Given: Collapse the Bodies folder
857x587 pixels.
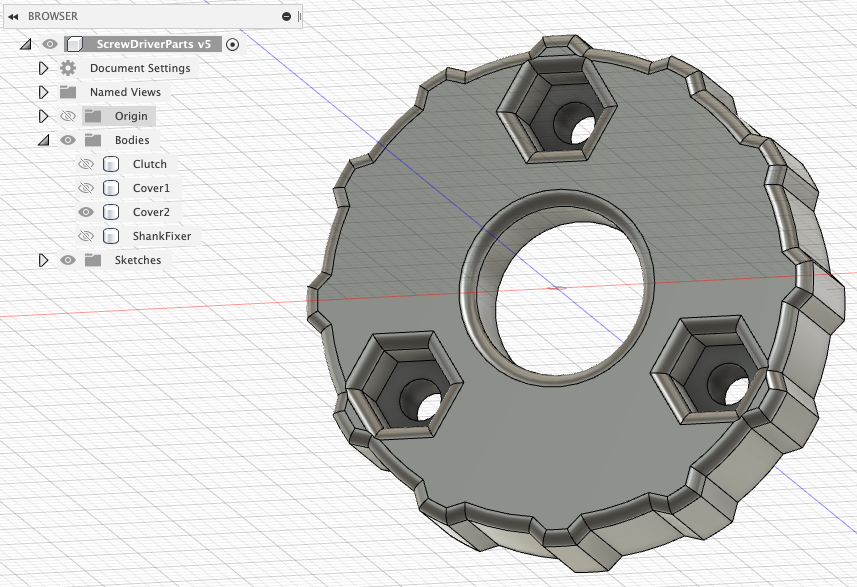Looking at the screenshot, I should 44,140.
